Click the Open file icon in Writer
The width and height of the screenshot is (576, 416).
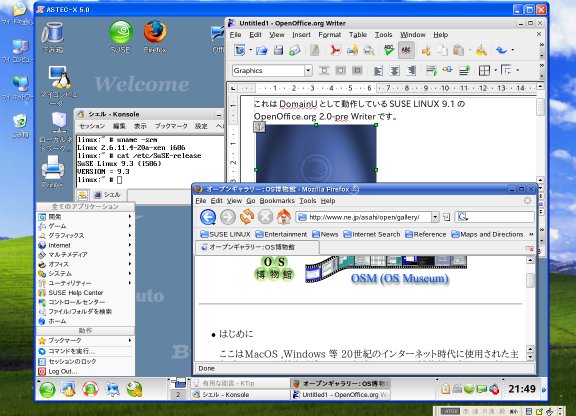coord(262,50)
